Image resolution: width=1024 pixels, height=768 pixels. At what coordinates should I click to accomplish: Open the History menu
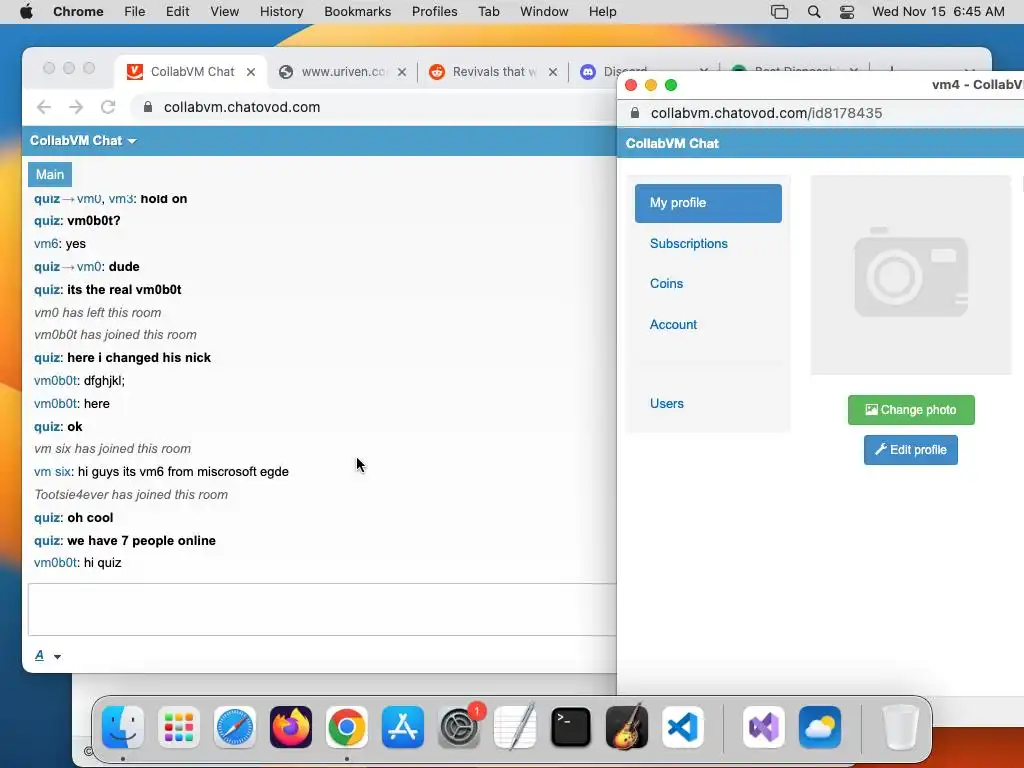point(281,11)
